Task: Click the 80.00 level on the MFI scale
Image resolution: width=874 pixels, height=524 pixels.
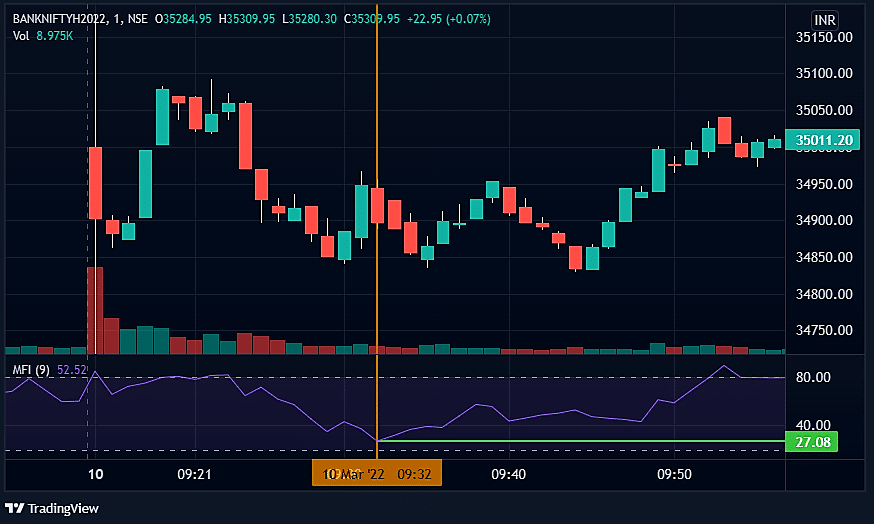Action: (x=814, y=377)
